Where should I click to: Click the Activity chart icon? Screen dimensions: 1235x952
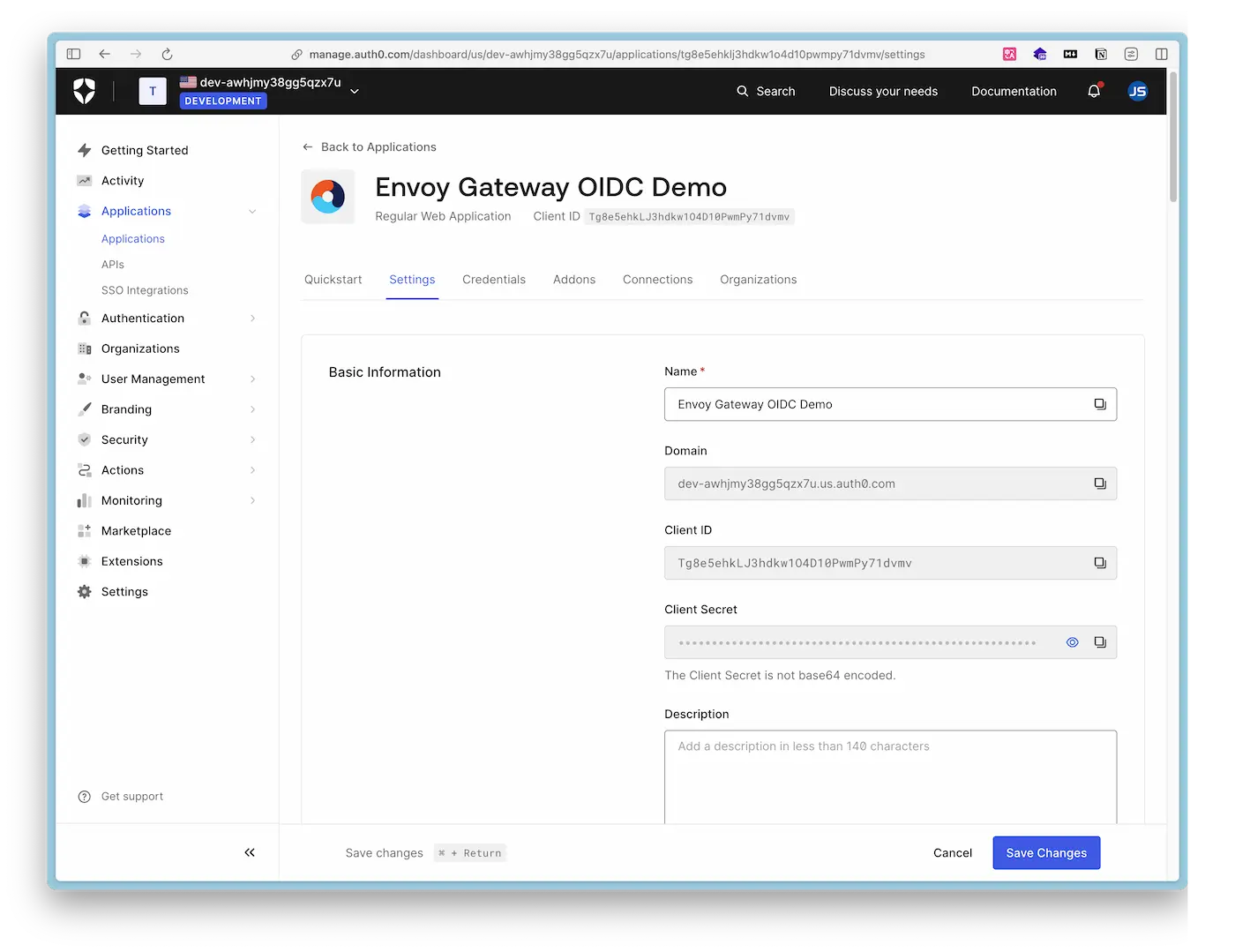coord(85,181)
